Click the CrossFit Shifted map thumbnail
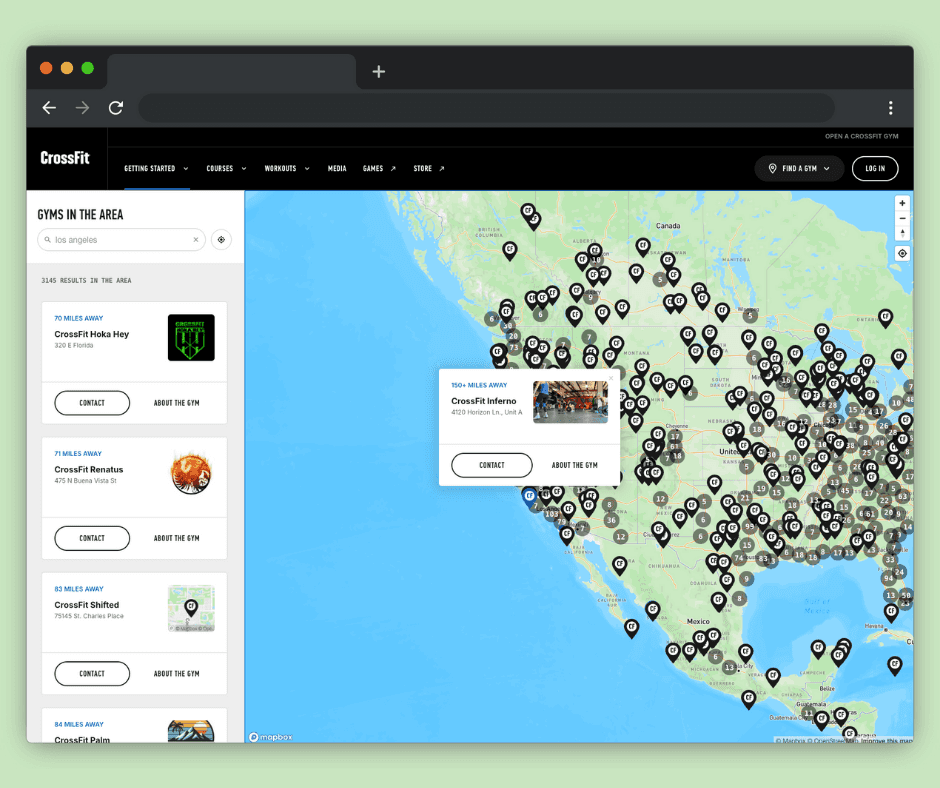Viewport: 940px width, 788px height. [x=191, y=609]
